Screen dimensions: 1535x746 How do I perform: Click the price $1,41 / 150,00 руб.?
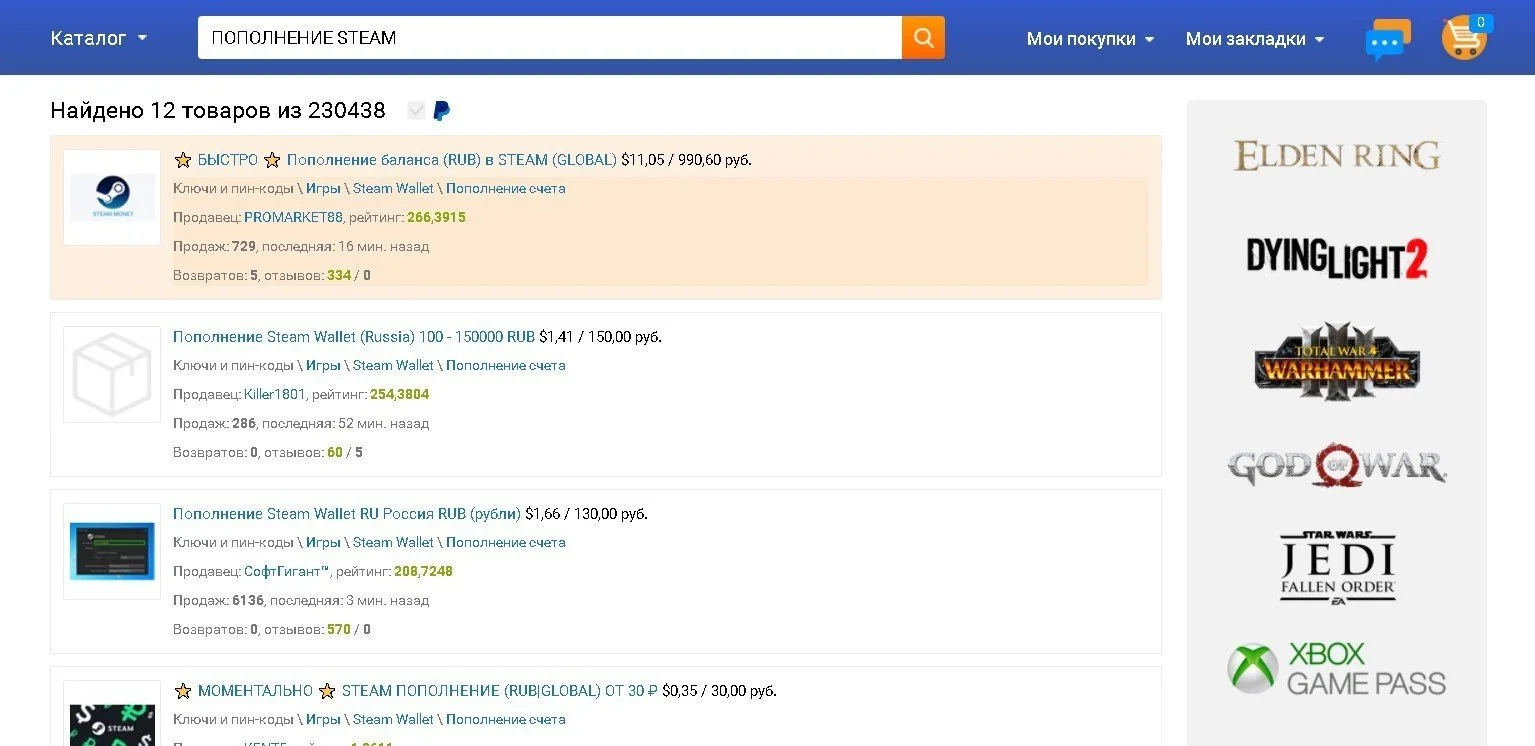[600, 337]
